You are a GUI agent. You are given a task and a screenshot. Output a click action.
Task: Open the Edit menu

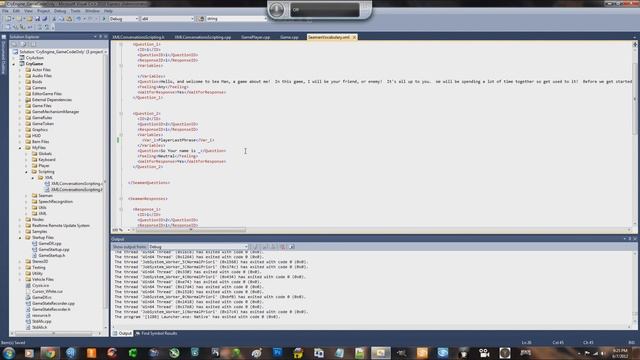[x=16, y=11]
